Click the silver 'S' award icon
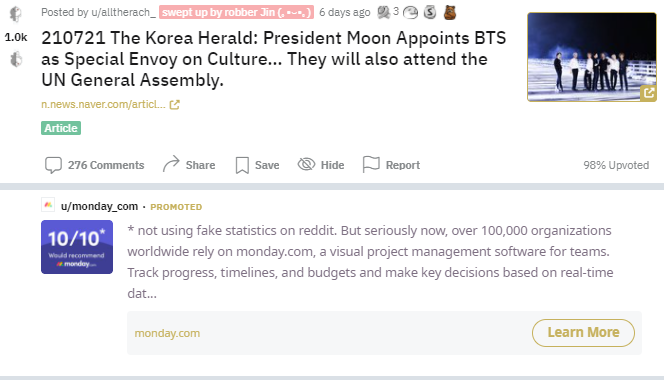The height and width of the screenshot is (380, 664). click(430, 12)
